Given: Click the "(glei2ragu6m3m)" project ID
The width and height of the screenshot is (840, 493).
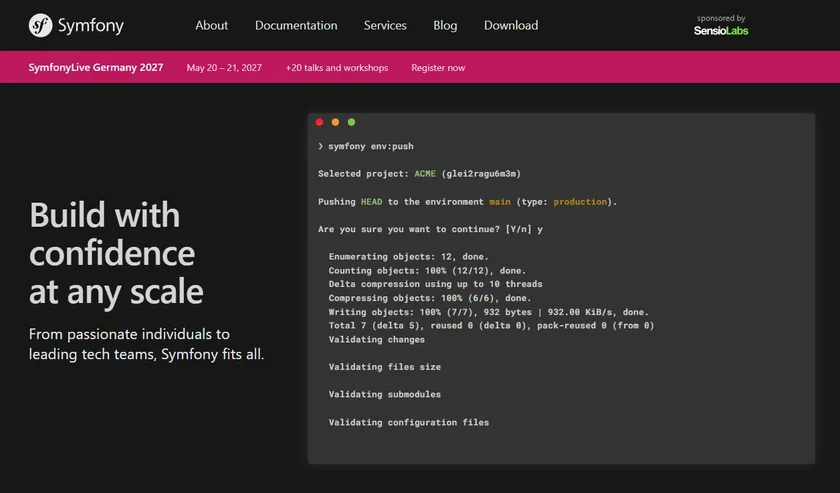Looking at the screenshot, I should click(481, 174).
